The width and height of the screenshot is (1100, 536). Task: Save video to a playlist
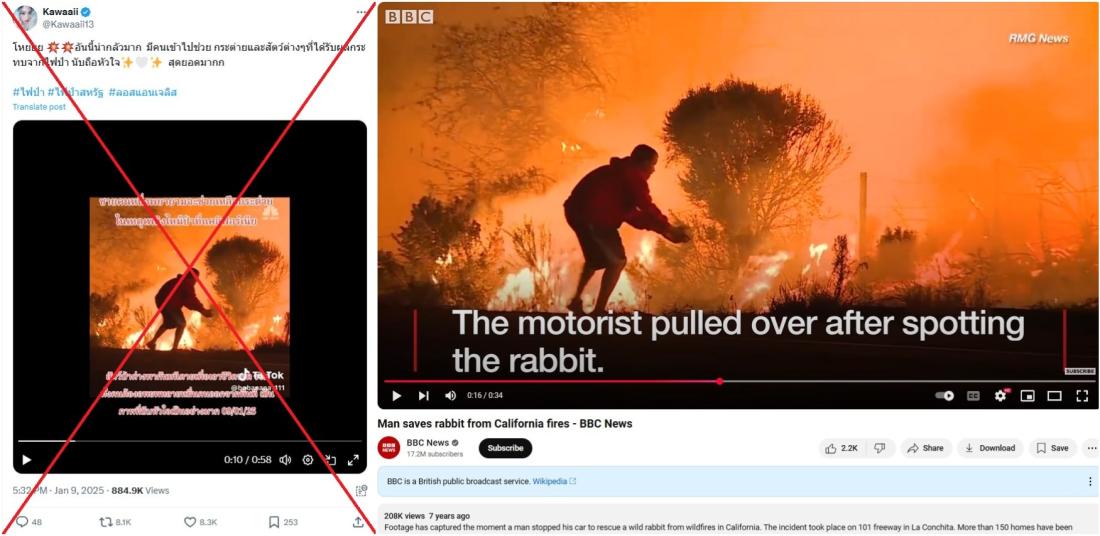point(1052,448)
